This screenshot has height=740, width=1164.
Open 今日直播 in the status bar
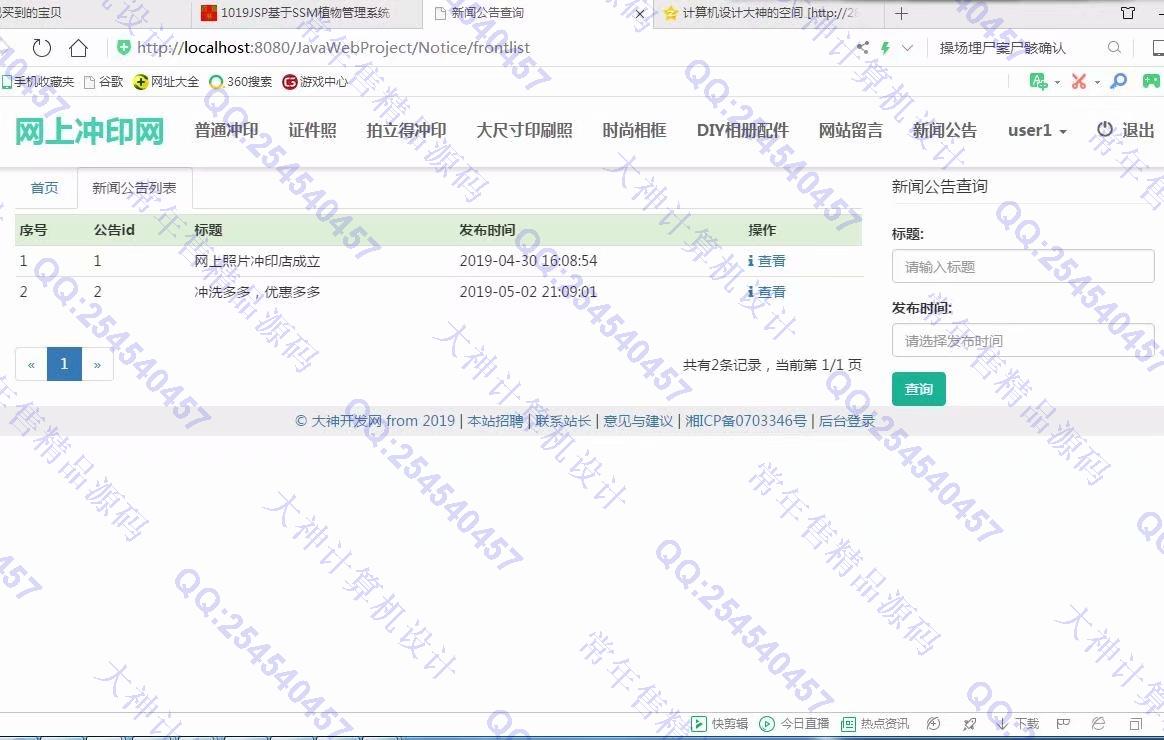tap(795, 724)
